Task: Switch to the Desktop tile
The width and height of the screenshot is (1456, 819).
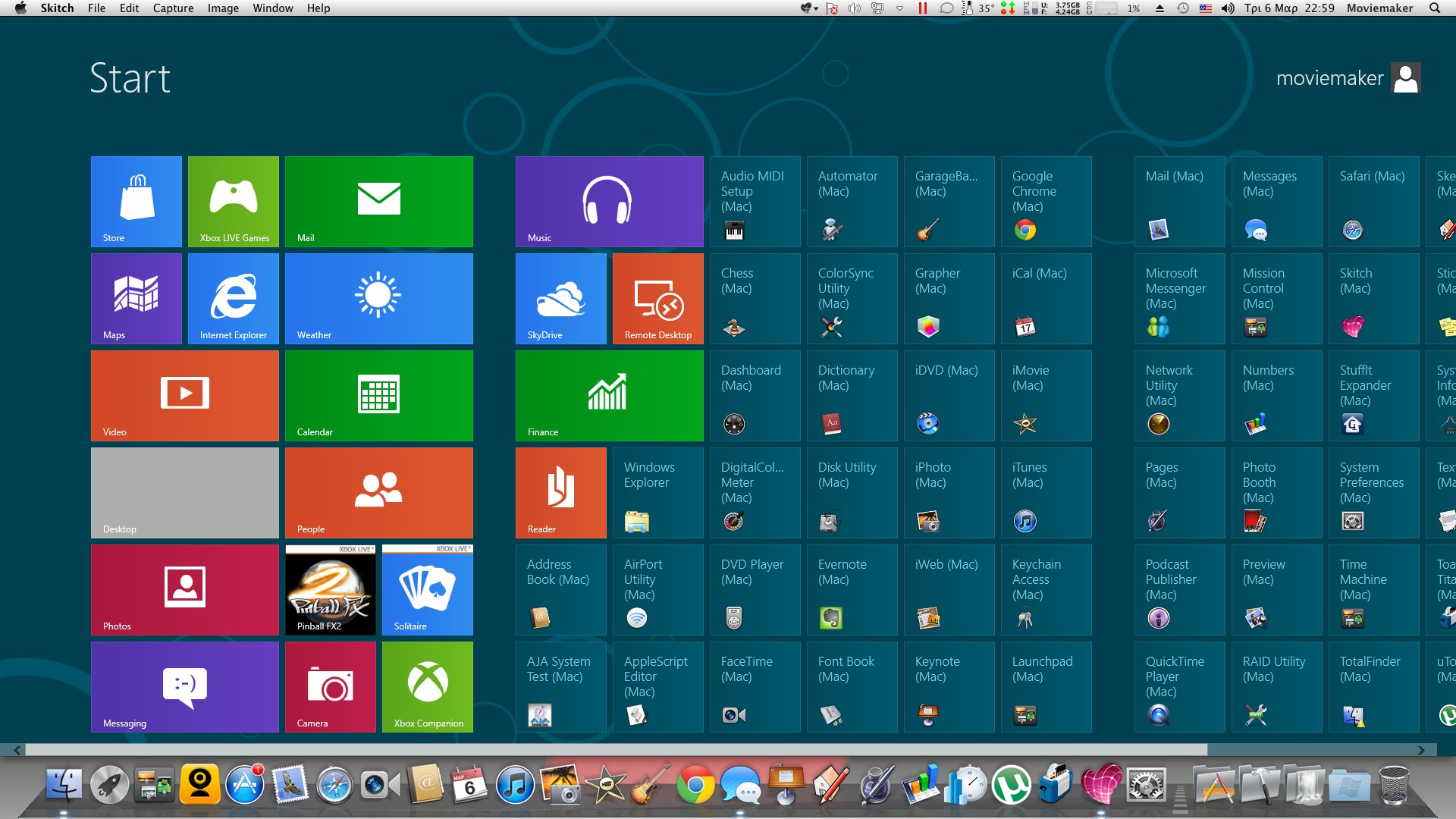Action: pos(185,493)
